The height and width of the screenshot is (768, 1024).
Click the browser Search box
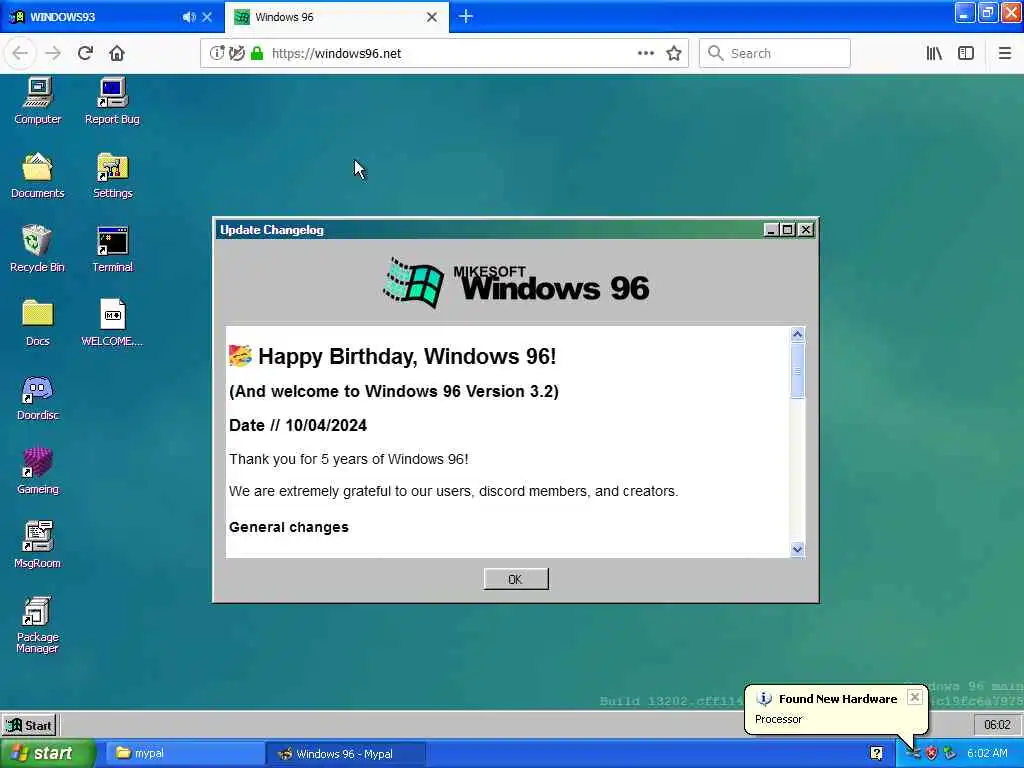pyautogui.click(x=775, y=53)
